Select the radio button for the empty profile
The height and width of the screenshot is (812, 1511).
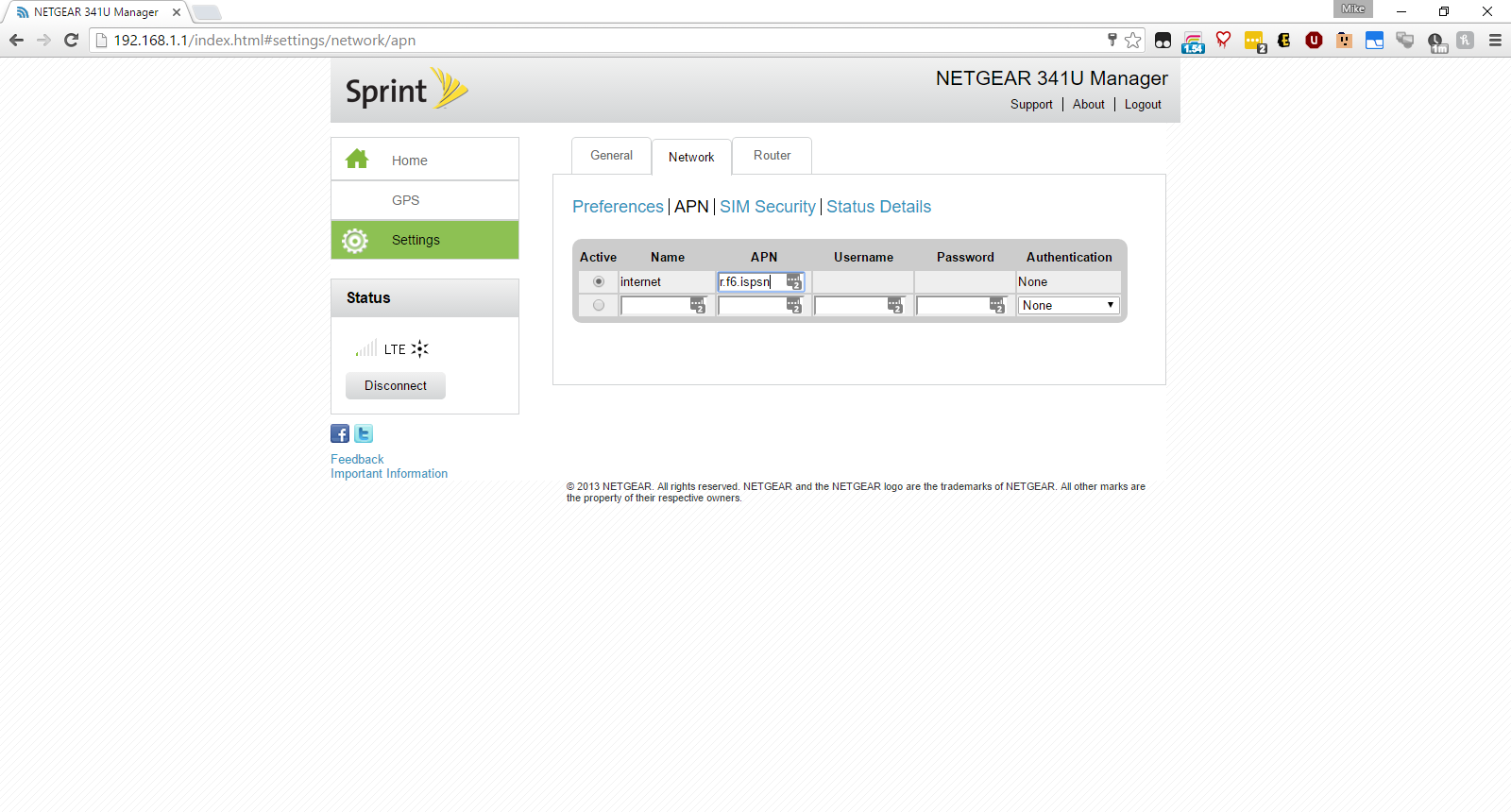(x=599, y=305)
